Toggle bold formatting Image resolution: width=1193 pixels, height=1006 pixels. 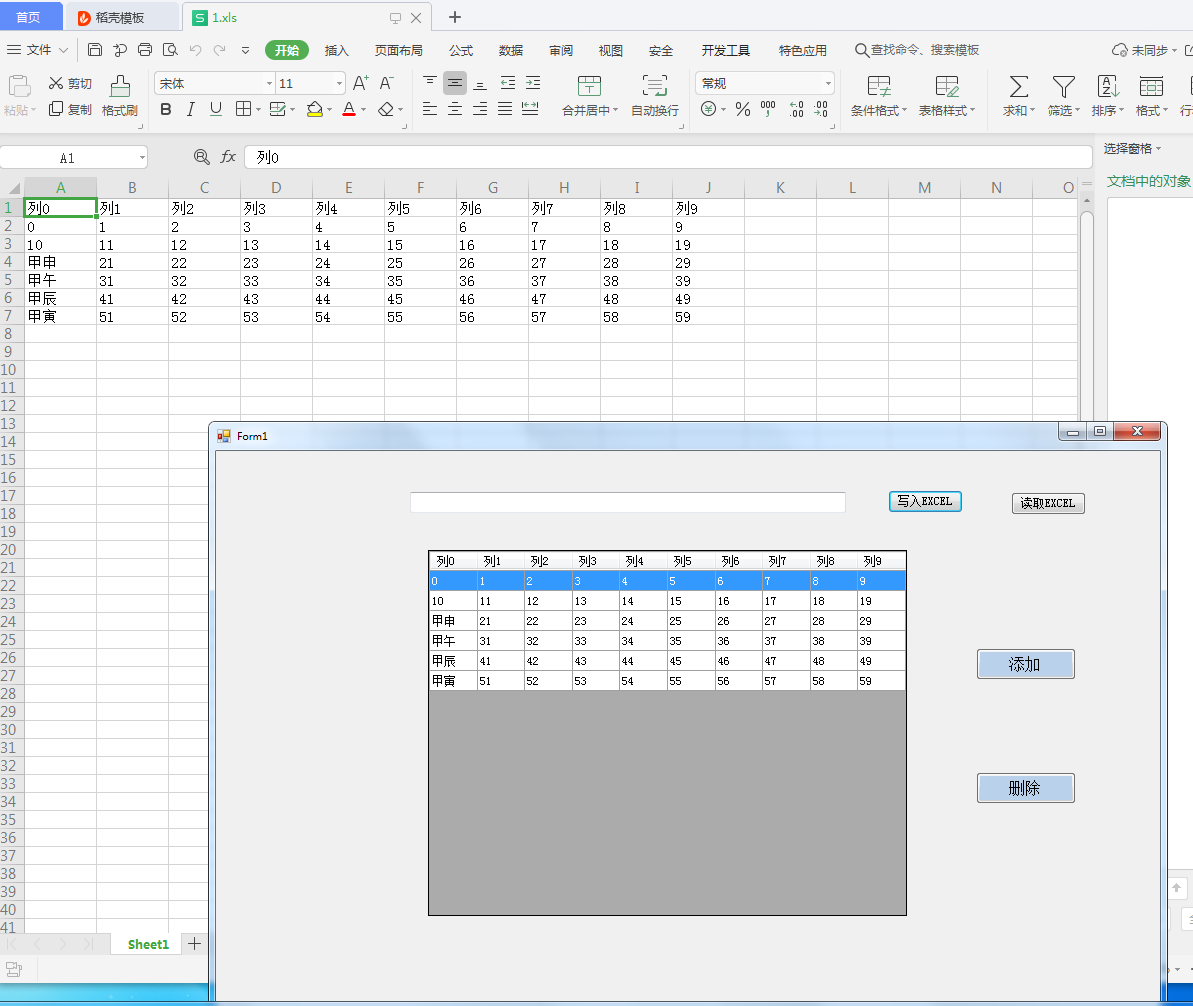[166, 109]
